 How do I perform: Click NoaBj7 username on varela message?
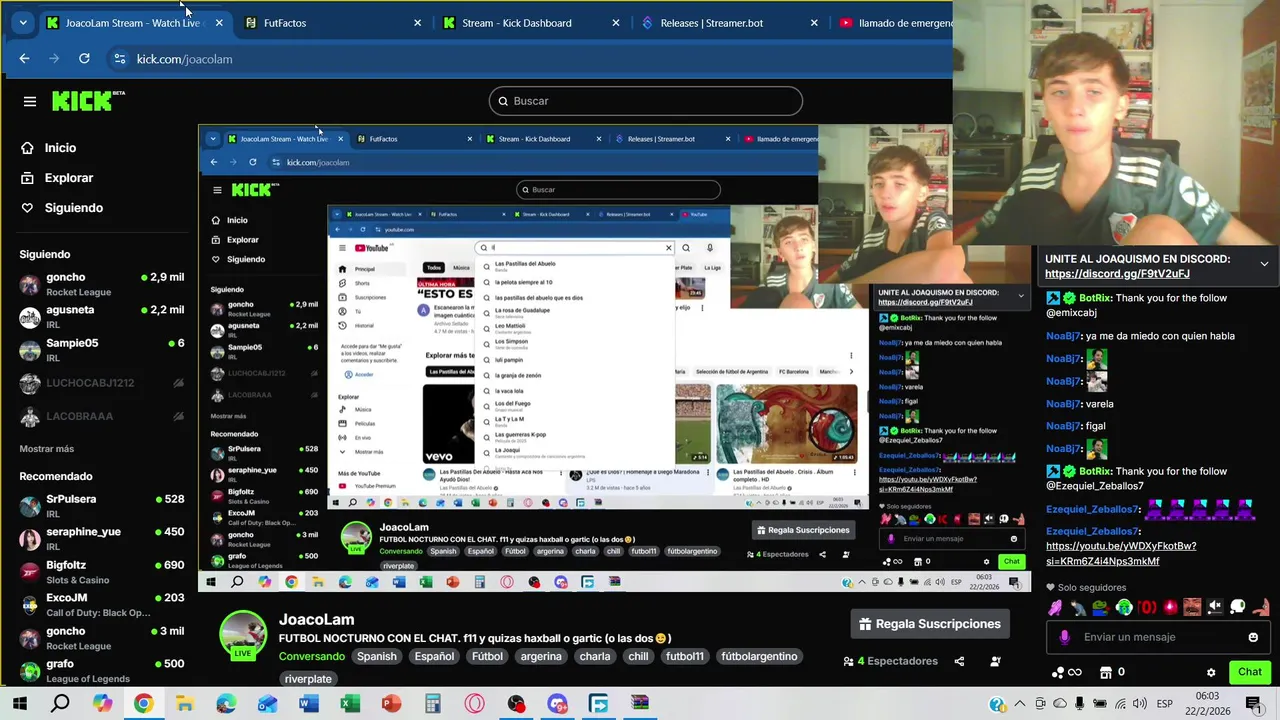(x=1063, y=404)
